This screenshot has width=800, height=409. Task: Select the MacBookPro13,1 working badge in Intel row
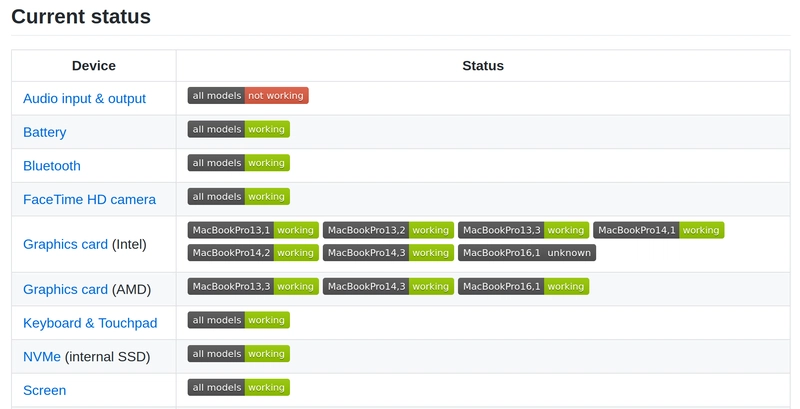pyautogui.click(x=253, y=230)
